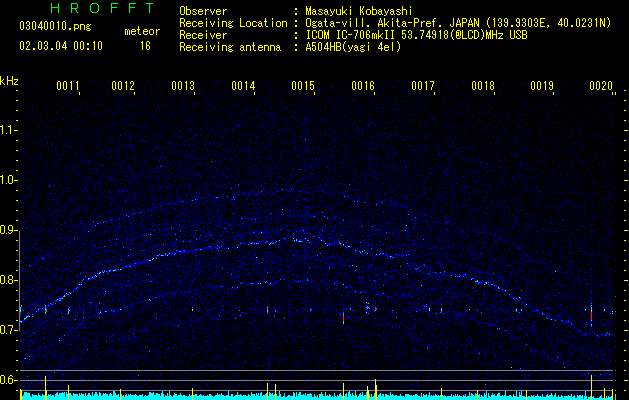Click time marker 0016
Image resolution: width=629 pixels, height=400 pixels.
tap(363, 86)
